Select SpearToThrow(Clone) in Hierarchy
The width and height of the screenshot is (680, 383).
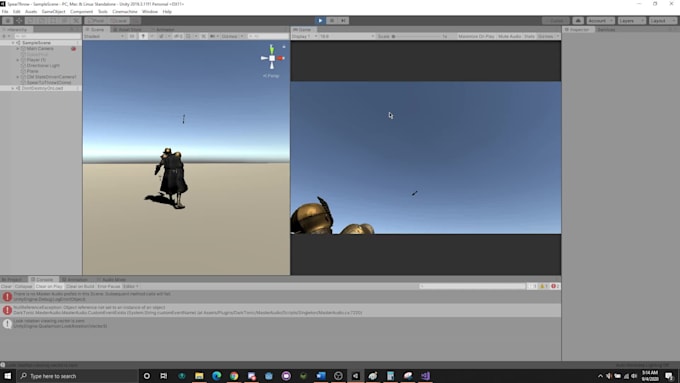point(49,82)
